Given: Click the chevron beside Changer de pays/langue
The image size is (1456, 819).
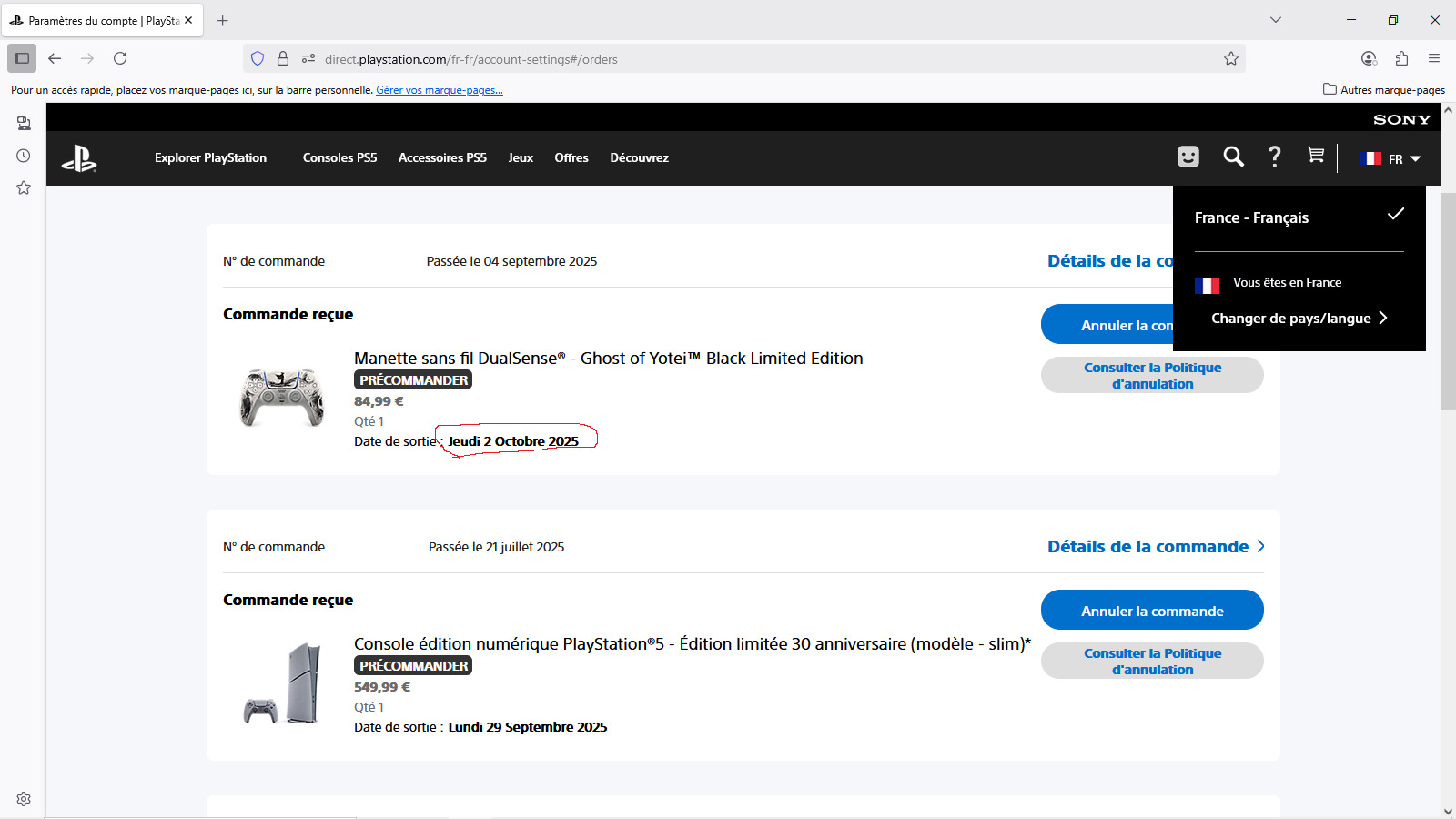Looking at the screenshot, I should pyautogui.click(x=1383, y=318).
